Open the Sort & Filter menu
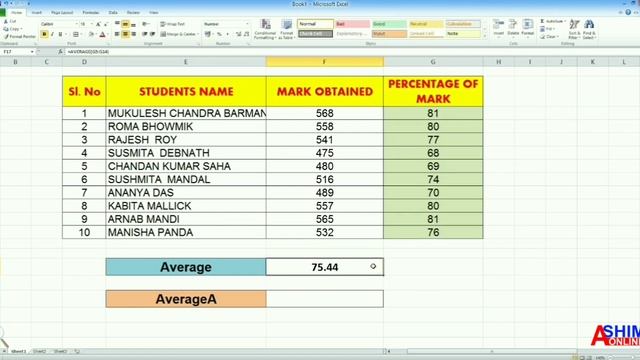The image size is (640, 360). coord(574,29)
